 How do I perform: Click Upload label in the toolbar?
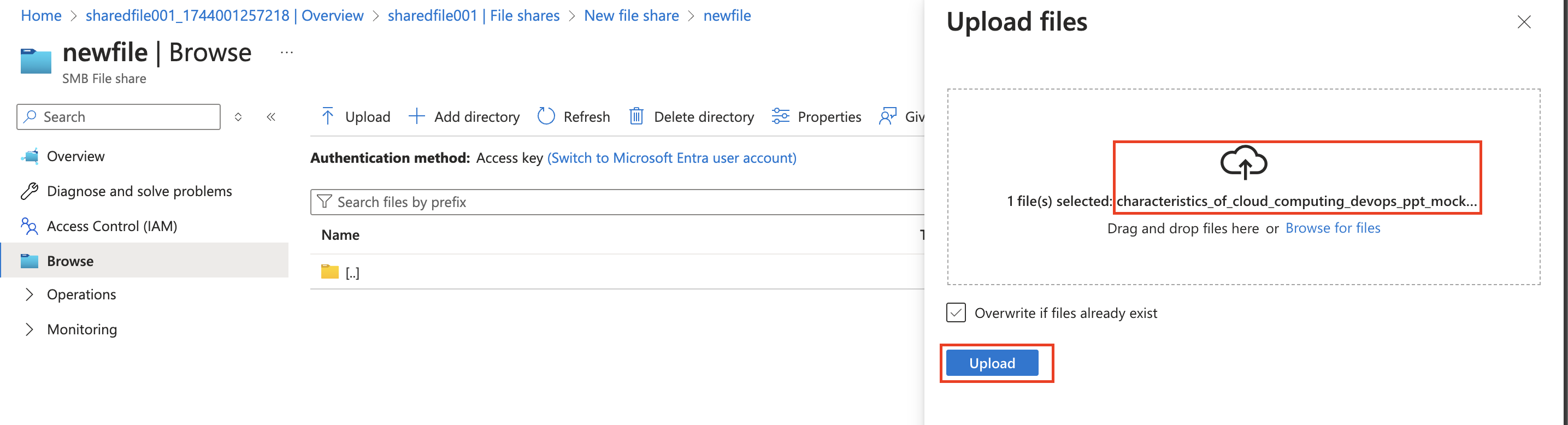click(x=368, y=116)
